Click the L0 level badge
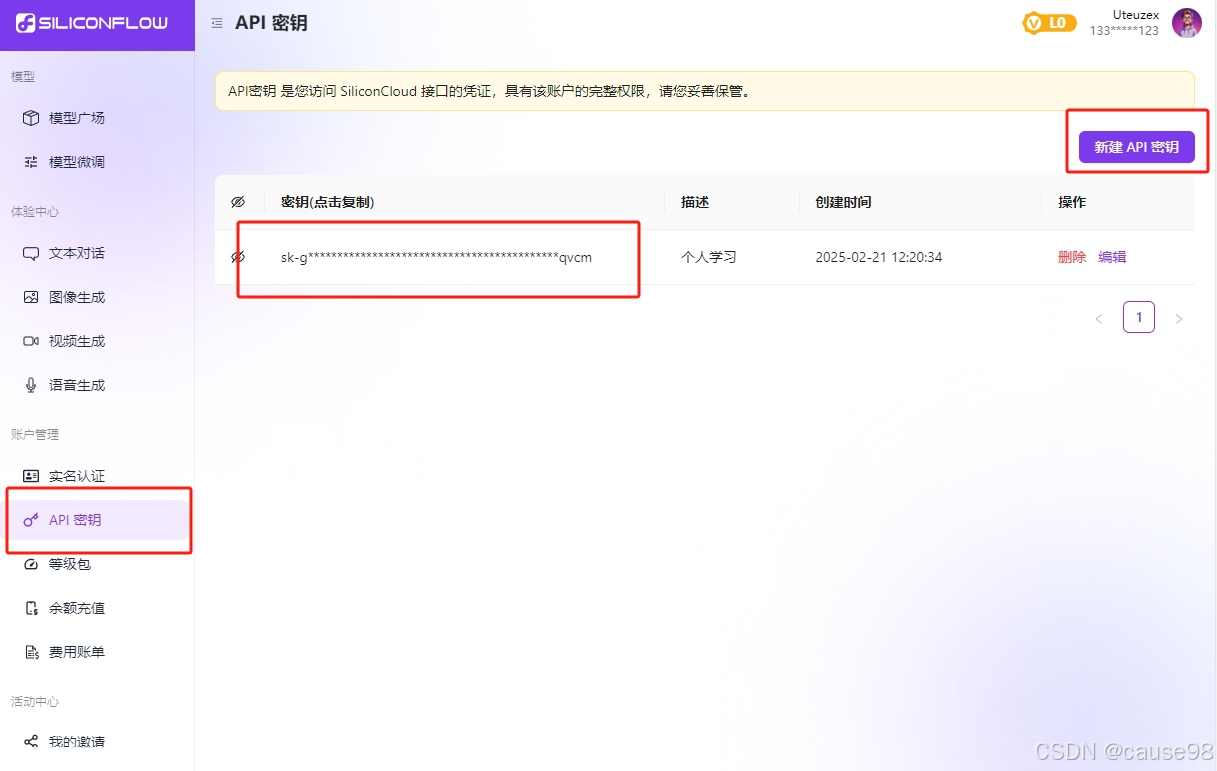 tap(1049, 23)
